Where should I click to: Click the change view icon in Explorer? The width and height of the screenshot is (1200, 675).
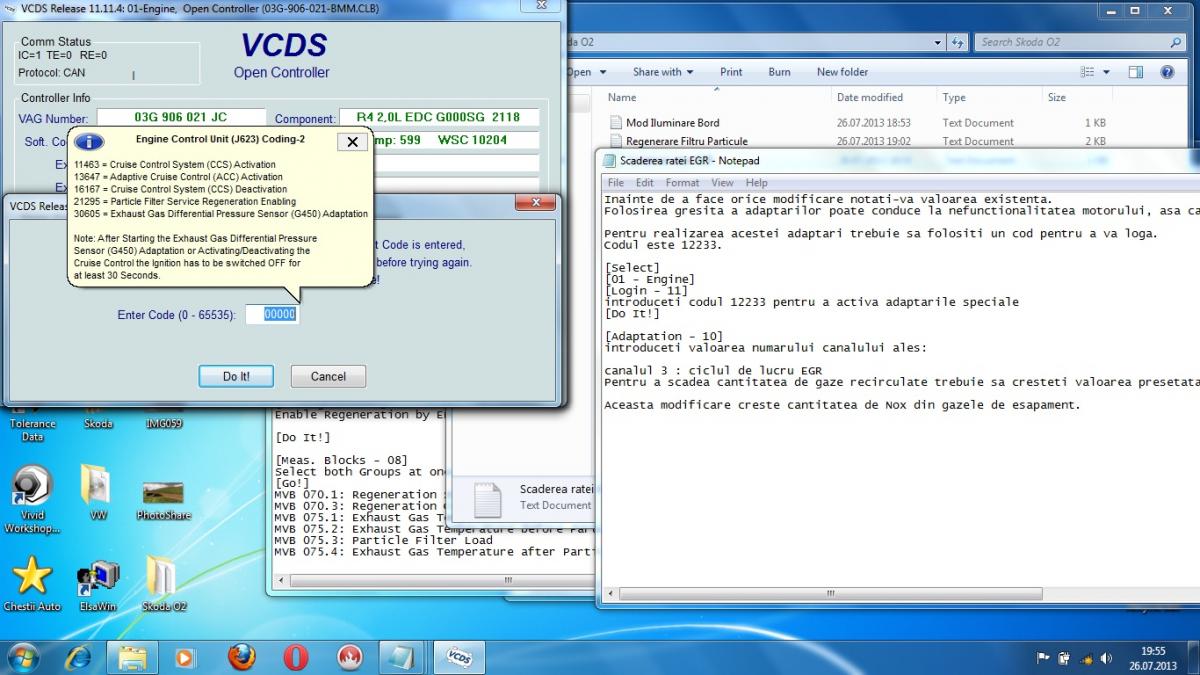pyautogui.click(x=1088, y=72)
